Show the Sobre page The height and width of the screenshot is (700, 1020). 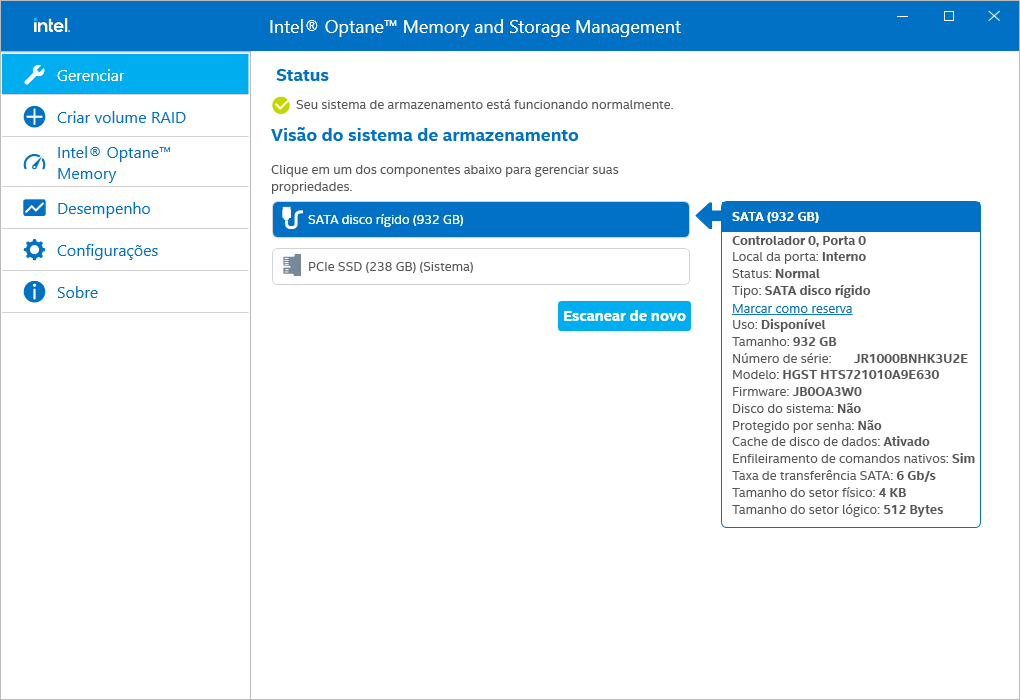(126, 292)
